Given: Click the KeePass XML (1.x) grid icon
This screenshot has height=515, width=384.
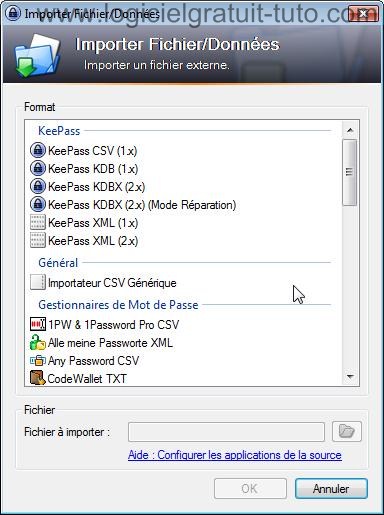Looking at the screenshot, I should point(38,222).
